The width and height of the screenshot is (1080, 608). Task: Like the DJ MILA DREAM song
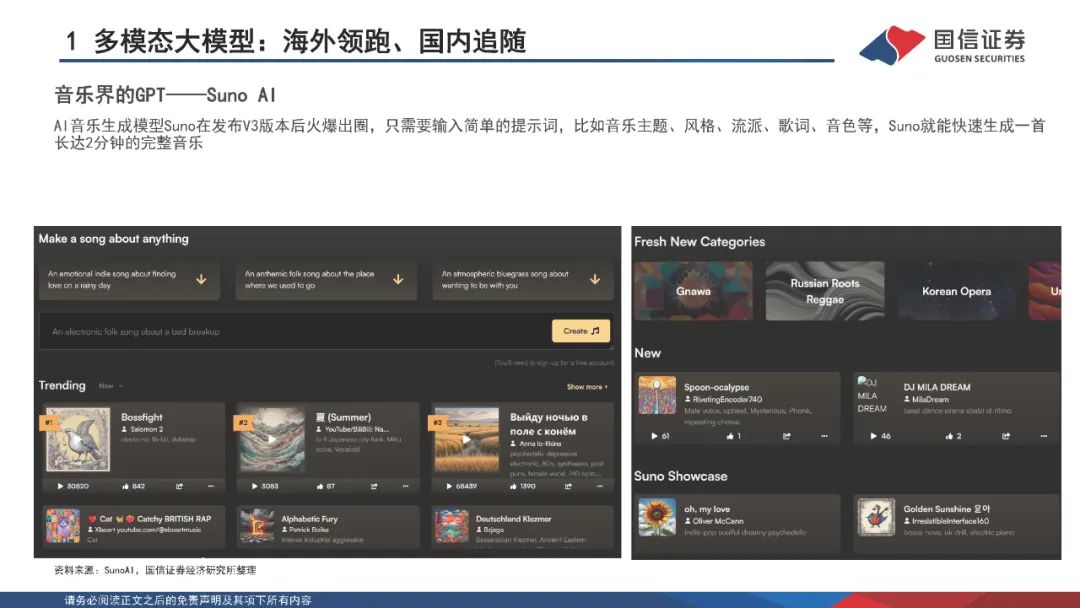(x=950, y=436)
